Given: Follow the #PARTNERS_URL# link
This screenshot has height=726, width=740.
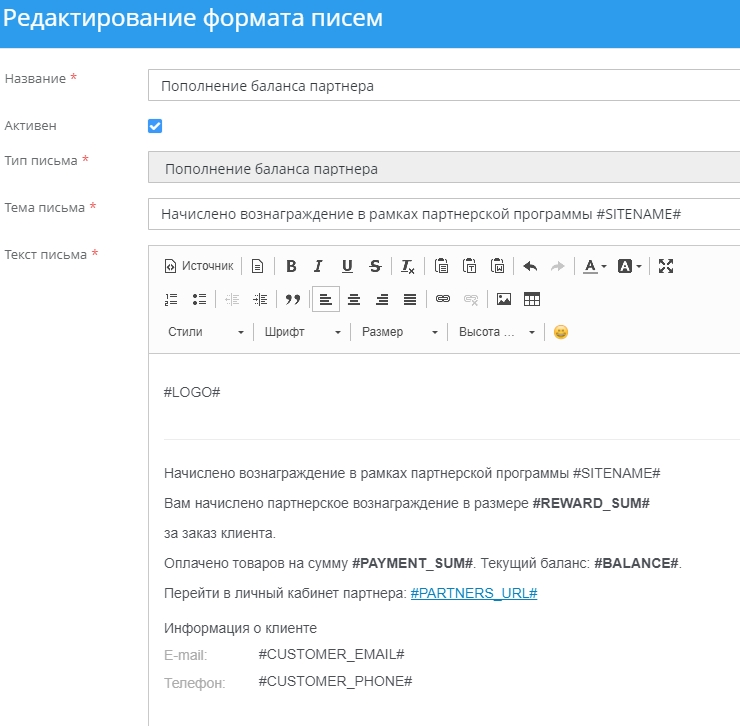Looking at the screenshot, I should point(474,593).
